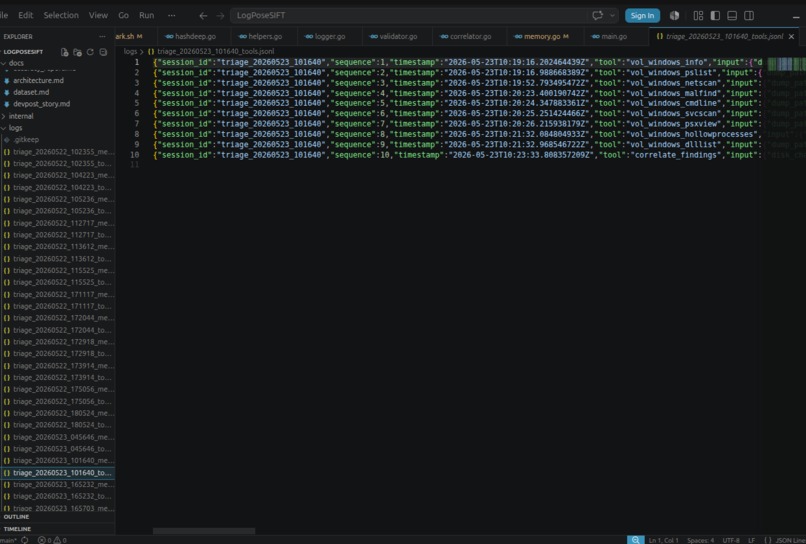806x544 pixels.
Task: Click the New File icon in Explorer header
Action: tap(64, 52)
